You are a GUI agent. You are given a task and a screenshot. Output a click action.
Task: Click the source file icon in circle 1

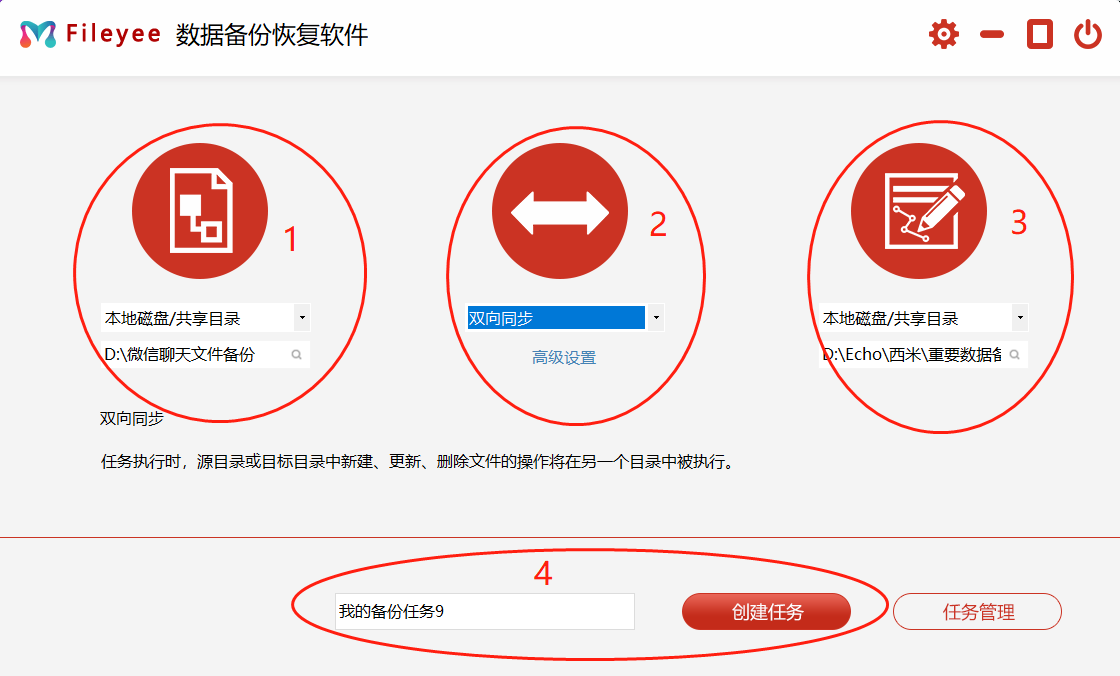(x=200, y=211)
